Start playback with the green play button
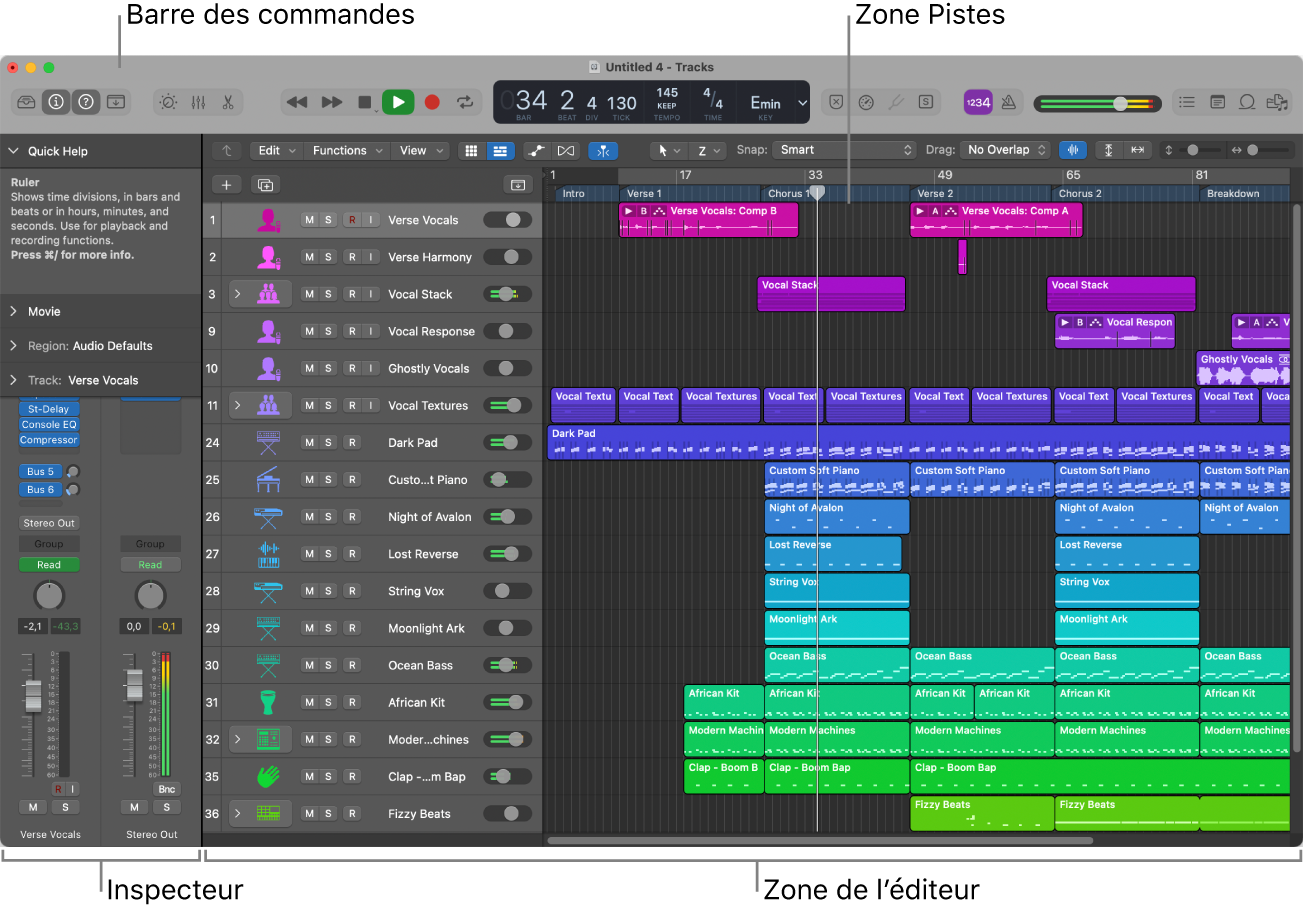 (x=398, y=102)
